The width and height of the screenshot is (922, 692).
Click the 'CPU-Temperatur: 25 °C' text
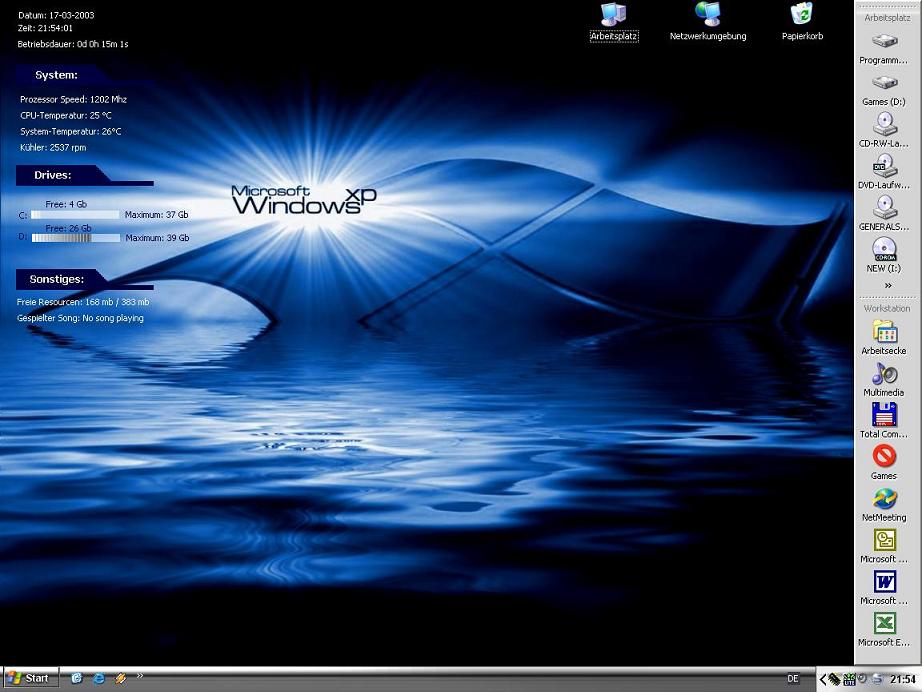66,115
